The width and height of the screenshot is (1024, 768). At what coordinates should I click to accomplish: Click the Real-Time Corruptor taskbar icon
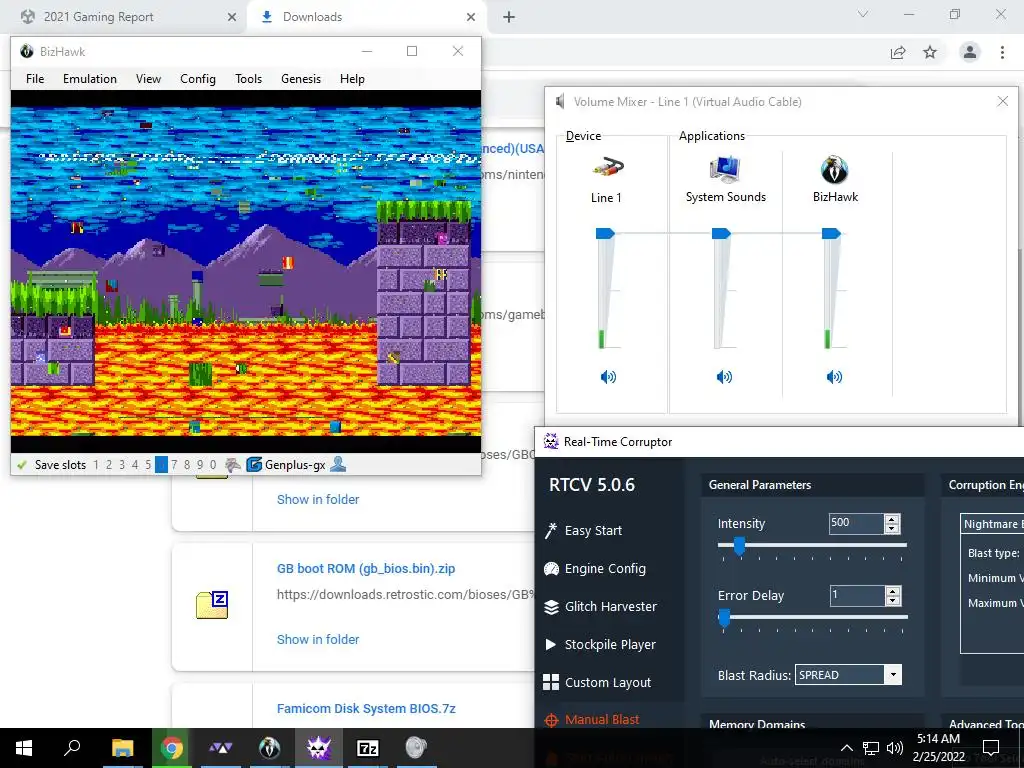click(319, 747)
